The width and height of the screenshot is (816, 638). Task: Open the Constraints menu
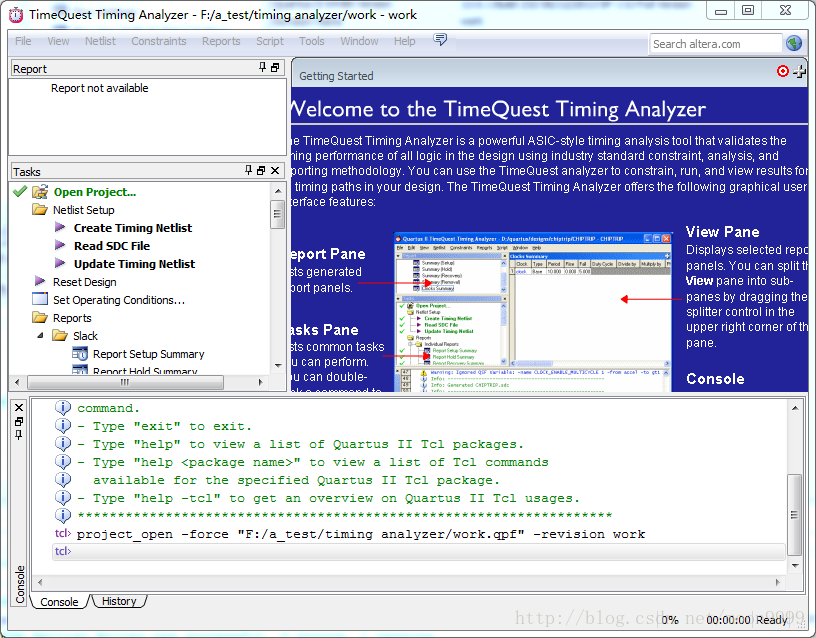158,41
